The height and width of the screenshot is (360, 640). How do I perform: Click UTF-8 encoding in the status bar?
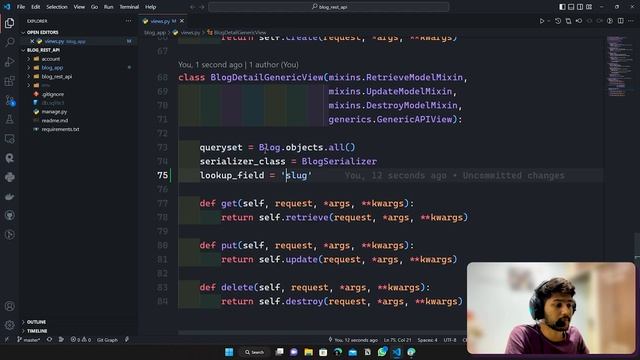click(450, 340)
